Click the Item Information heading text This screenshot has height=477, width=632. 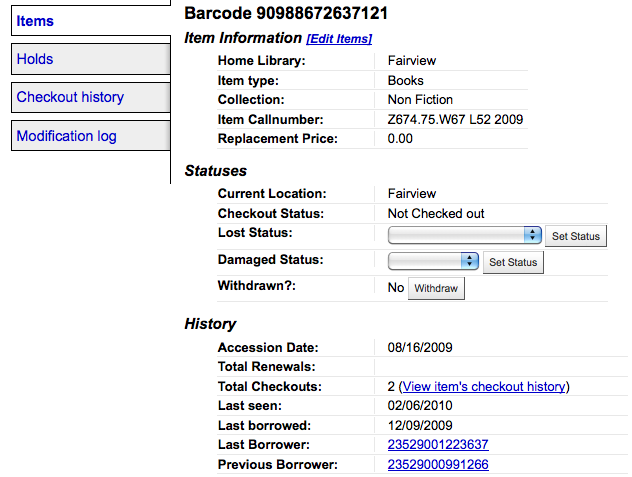(x=243, y=38)
